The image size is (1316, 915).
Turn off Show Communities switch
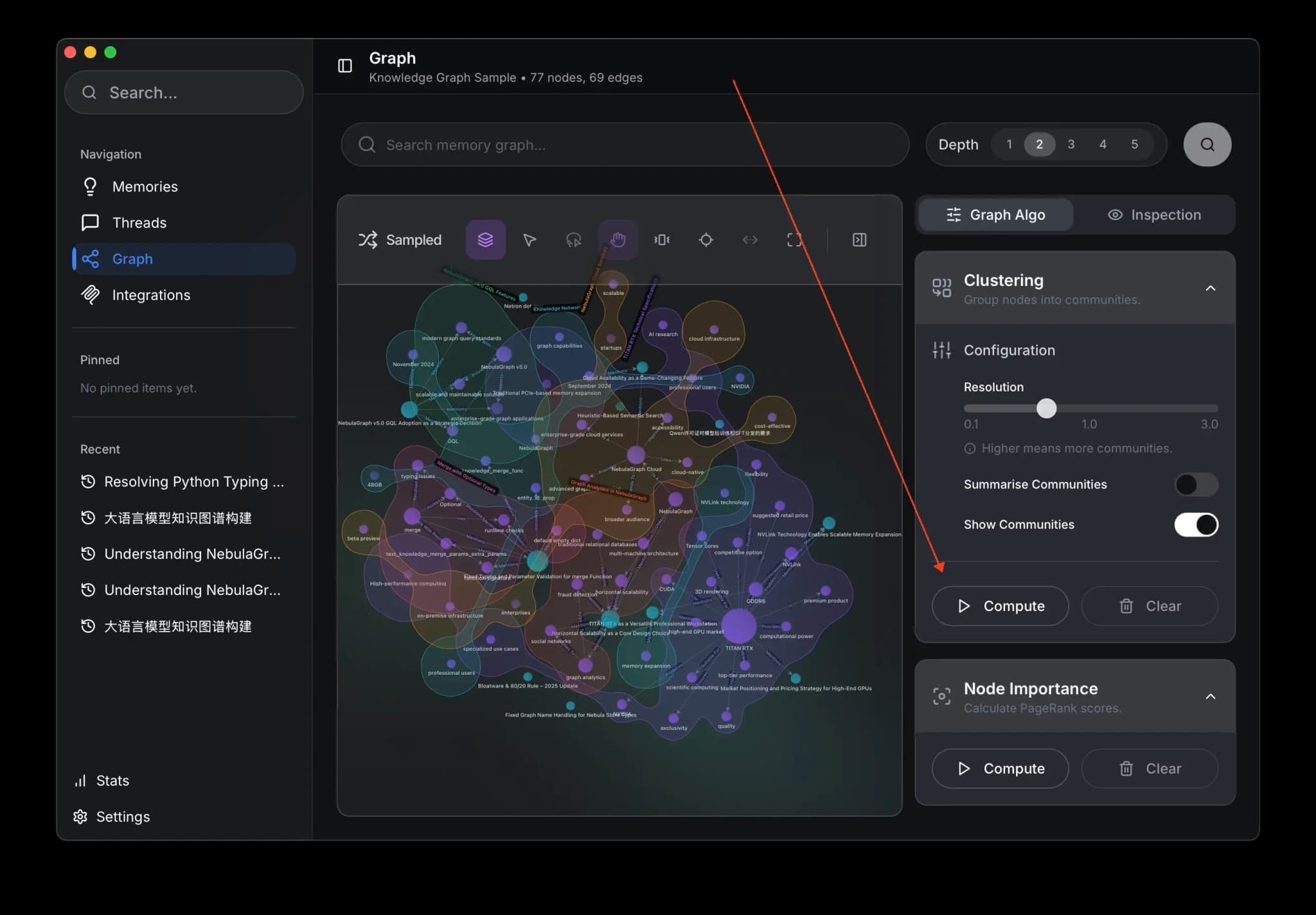(1195, 525)
